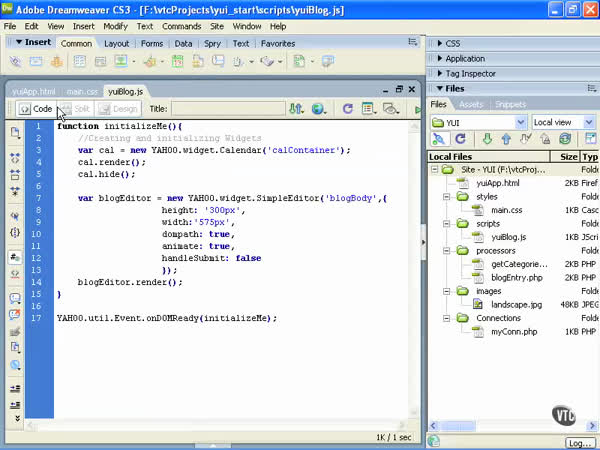Click the Hyperlink icon in Insert bar
Viewport: 600px width, 450px height.
coord(18,61)
